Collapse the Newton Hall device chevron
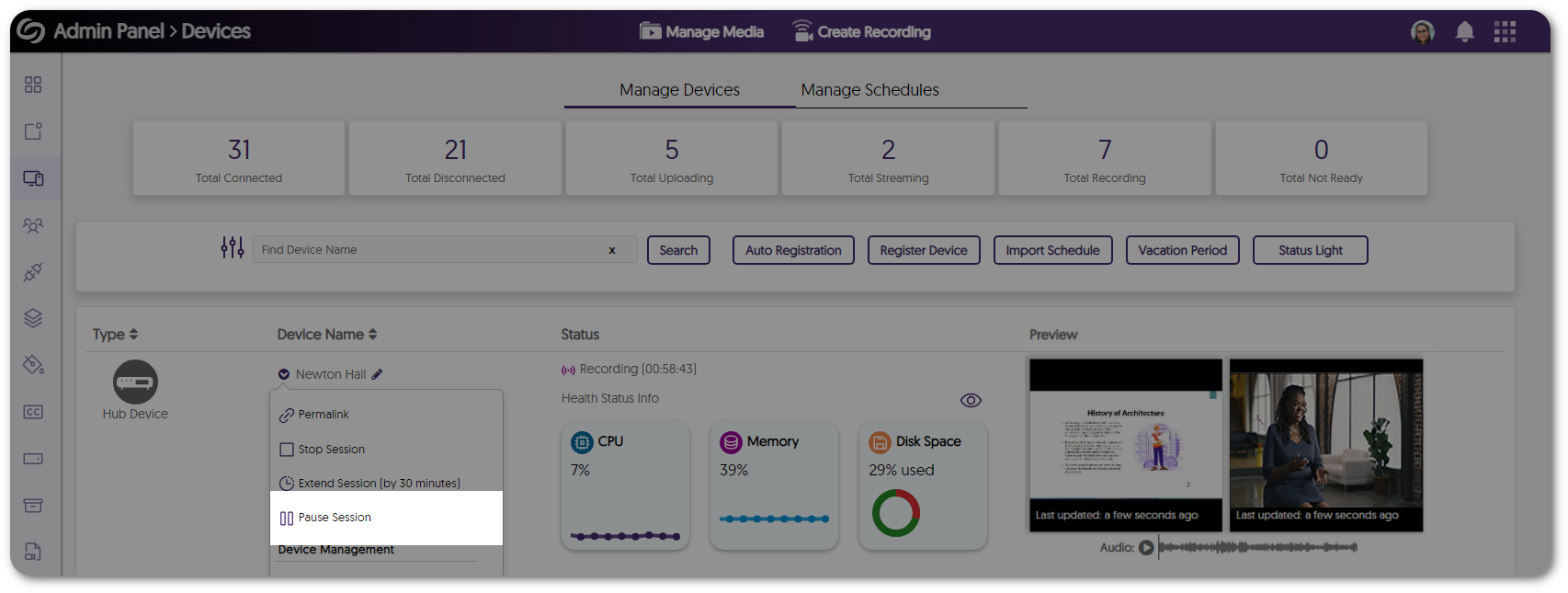The width and height of the screenshot is (1568, 593). coord(284,374)
